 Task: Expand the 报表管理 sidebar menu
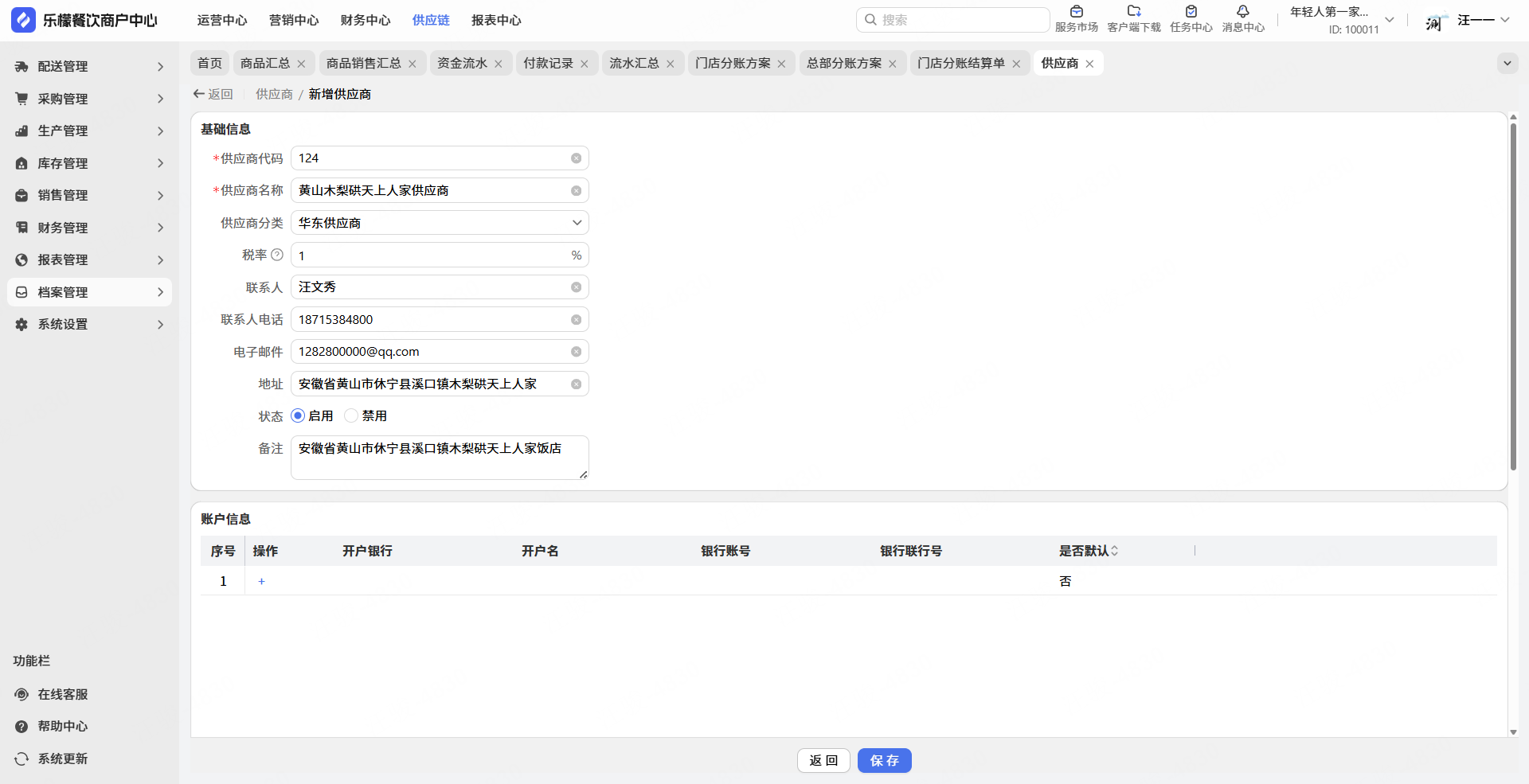[89, 260]
